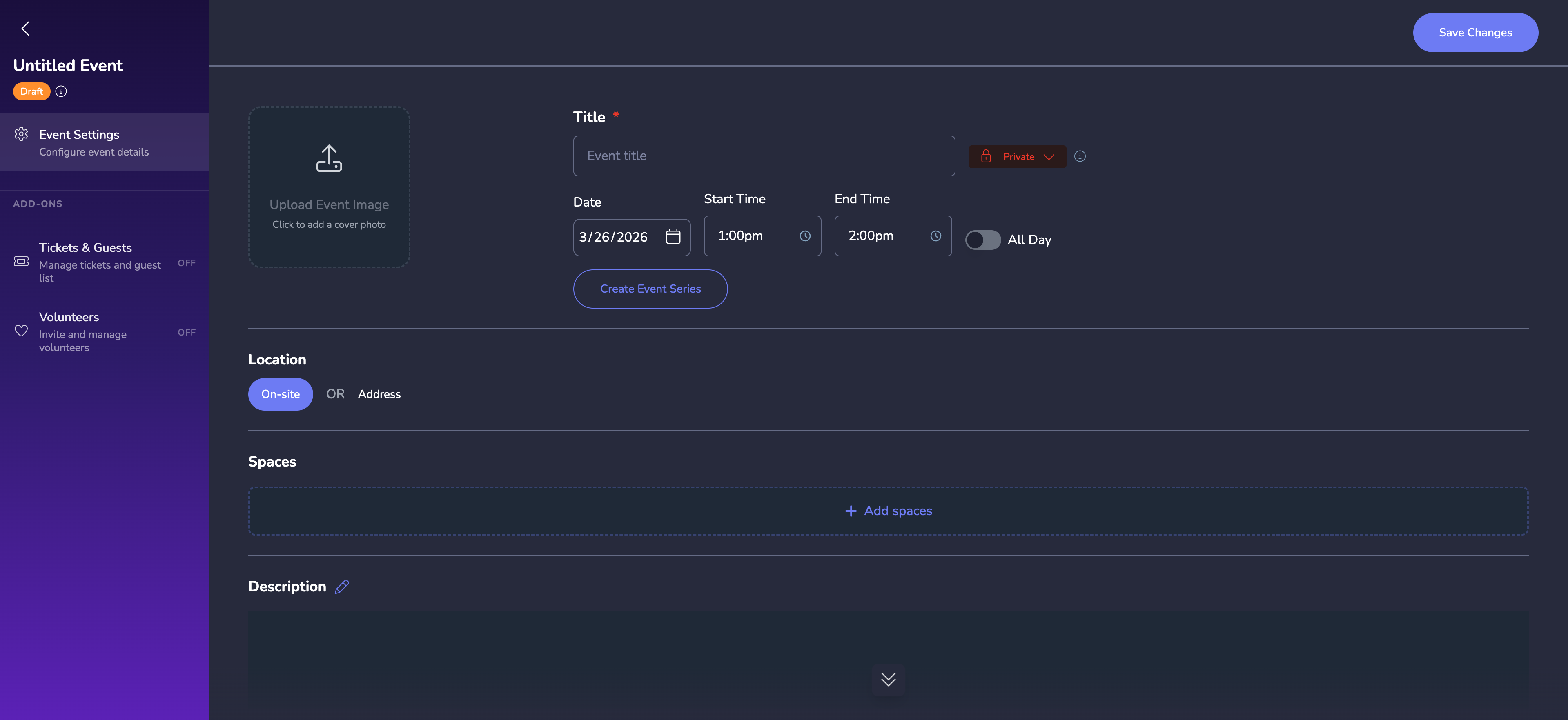Screen dimensions: 1568x720
Task: Click Create Event Series
Action: tap(650, 289)
